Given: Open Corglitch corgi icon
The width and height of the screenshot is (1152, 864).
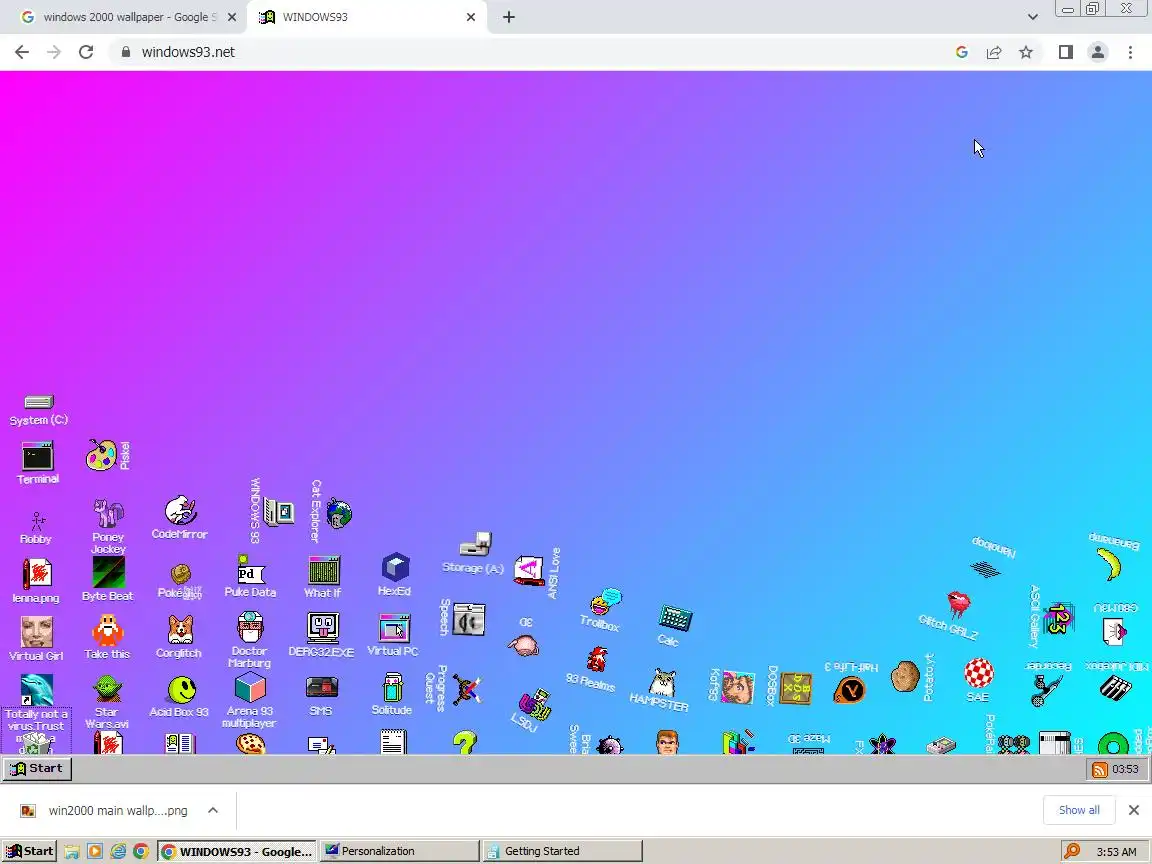Looking at the screenshot, I should 180,630.
